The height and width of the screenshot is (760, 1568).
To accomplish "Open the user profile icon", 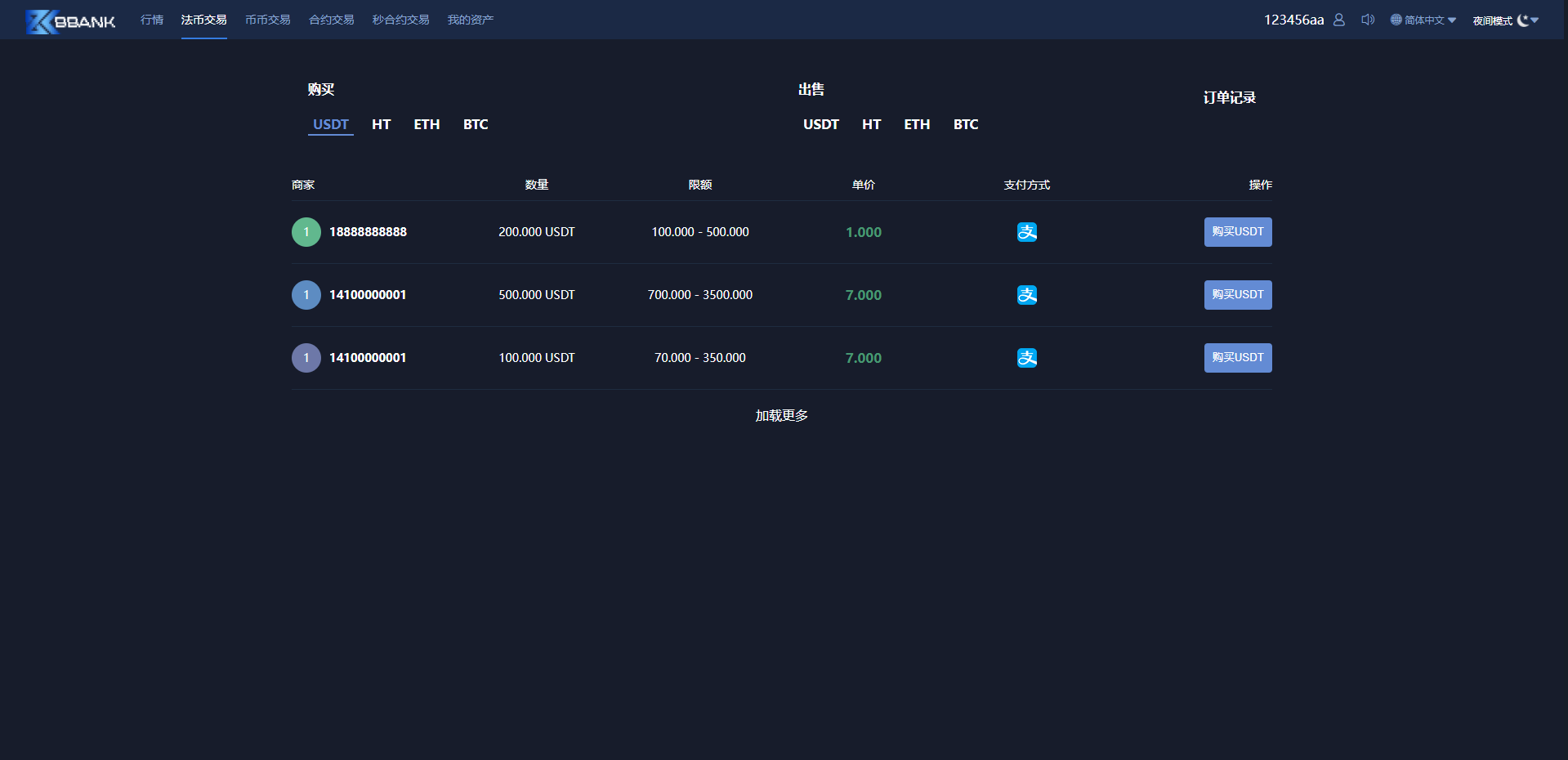I will [x=1338, y=20].
